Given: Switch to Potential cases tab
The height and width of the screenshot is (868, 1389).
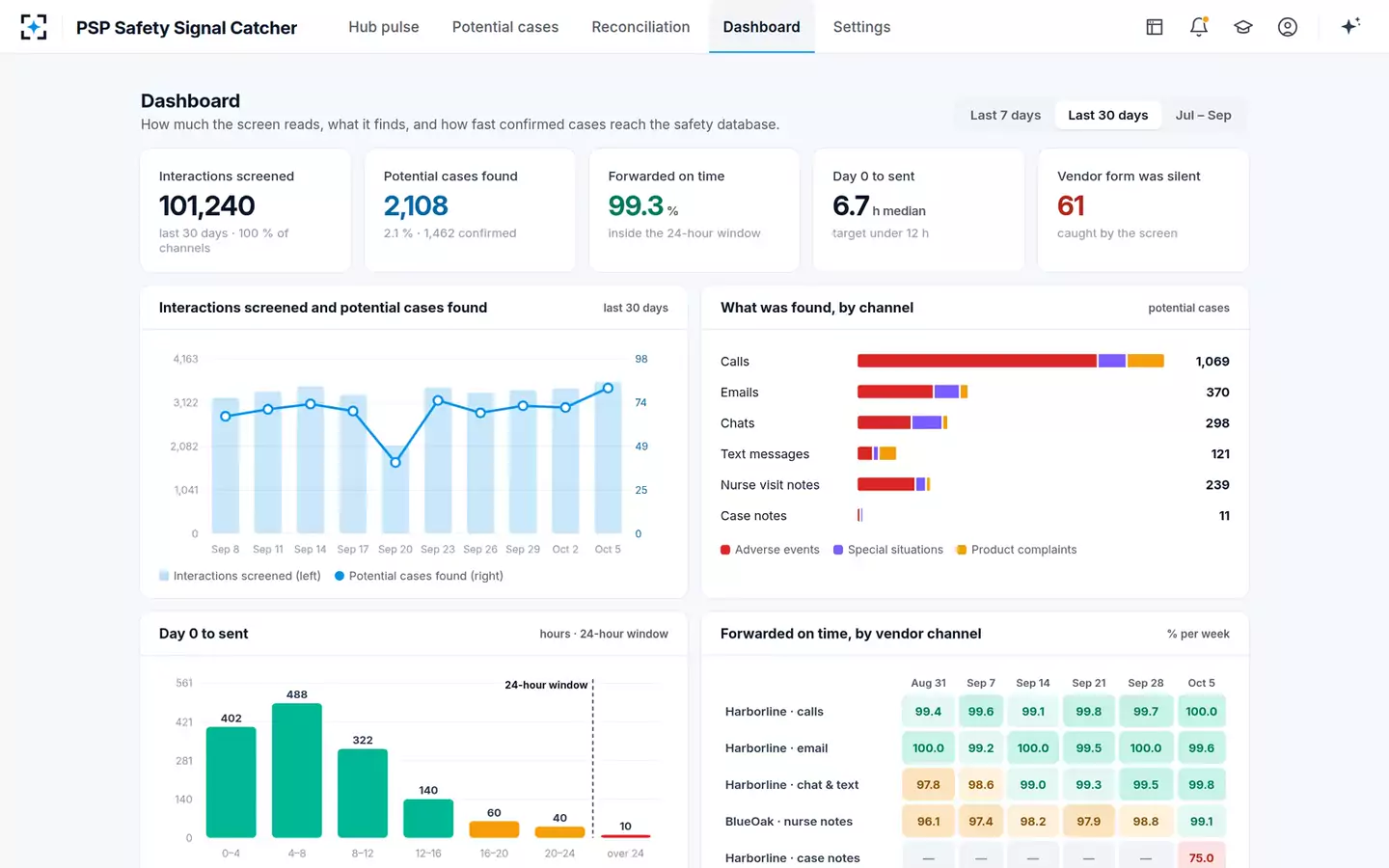Looking at the screenshot, I should [x=505, y=27].
